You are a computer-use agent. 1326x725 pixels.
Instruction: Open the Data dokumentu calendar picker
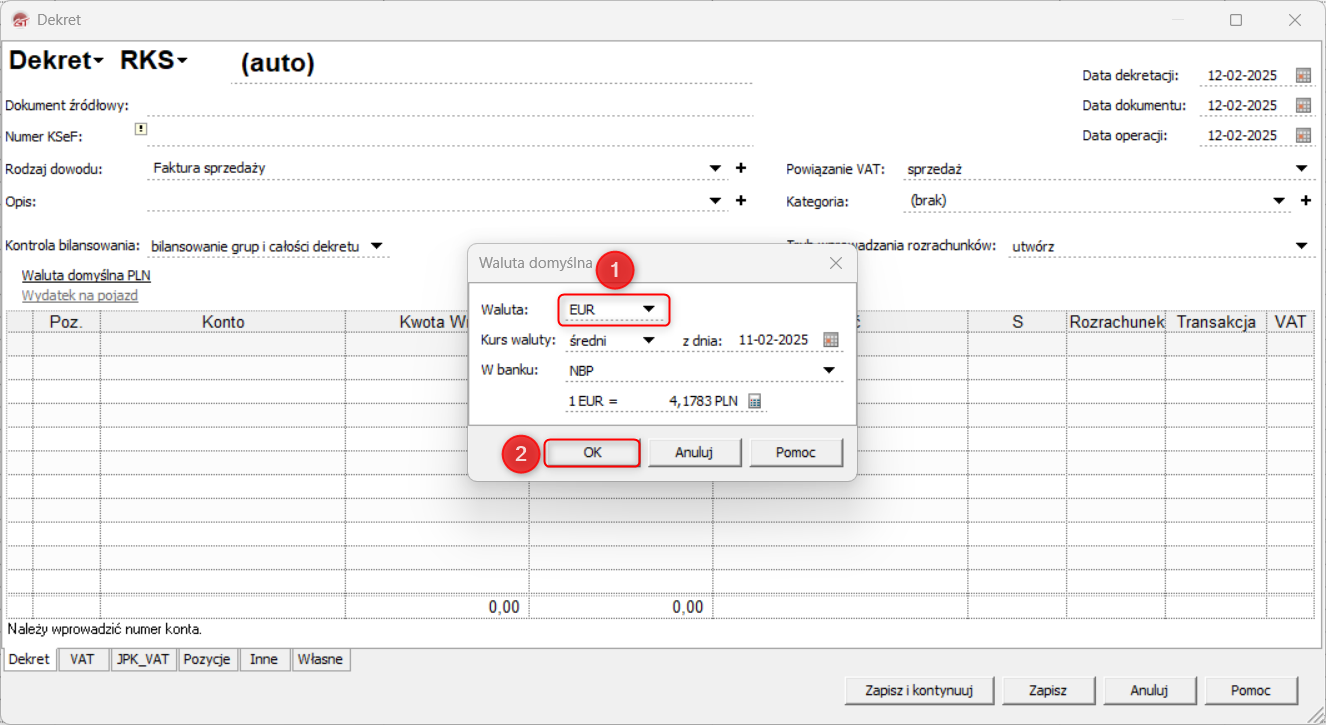[x=1303, y=105]
